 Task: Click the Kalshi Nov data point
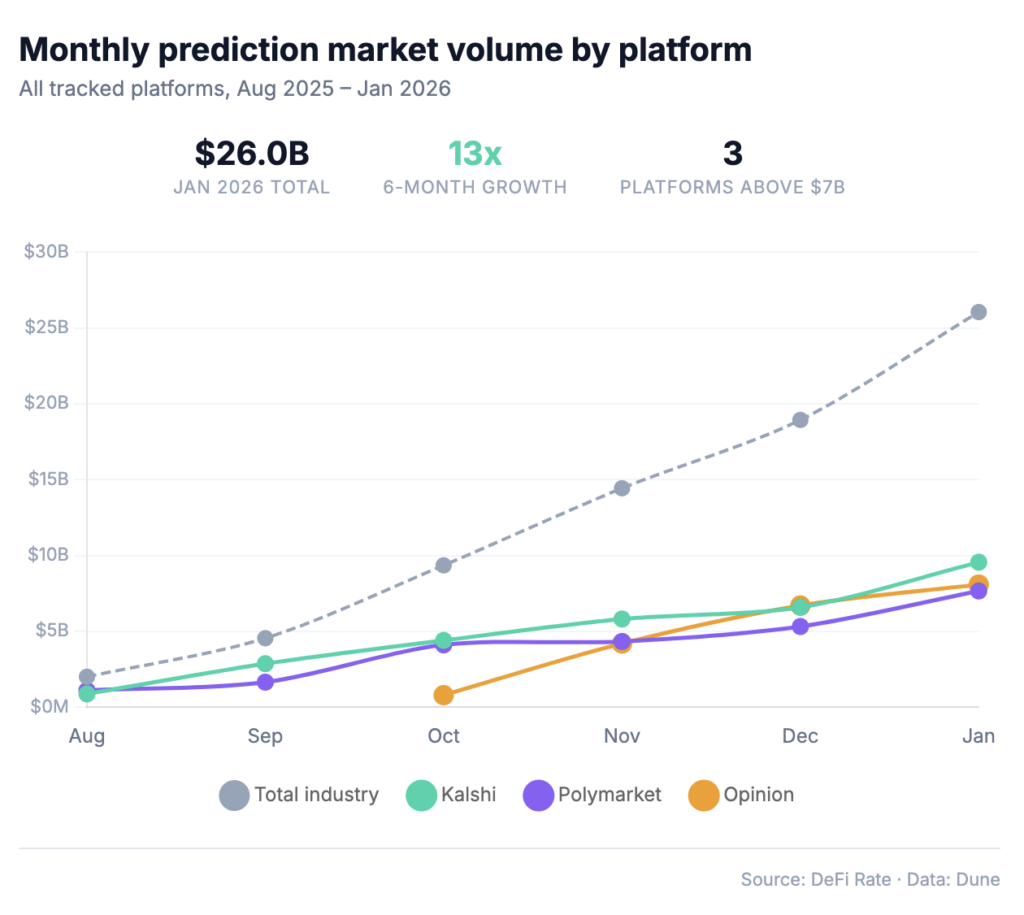click(x=621, y=619)
